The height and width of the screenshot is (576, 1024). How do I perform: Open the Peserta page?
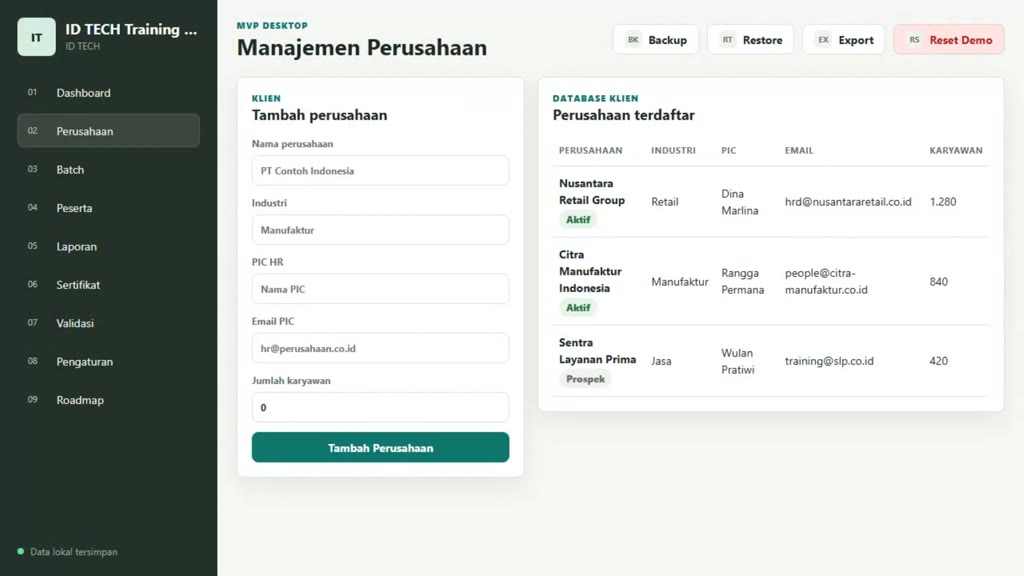[x=108, y=208]
